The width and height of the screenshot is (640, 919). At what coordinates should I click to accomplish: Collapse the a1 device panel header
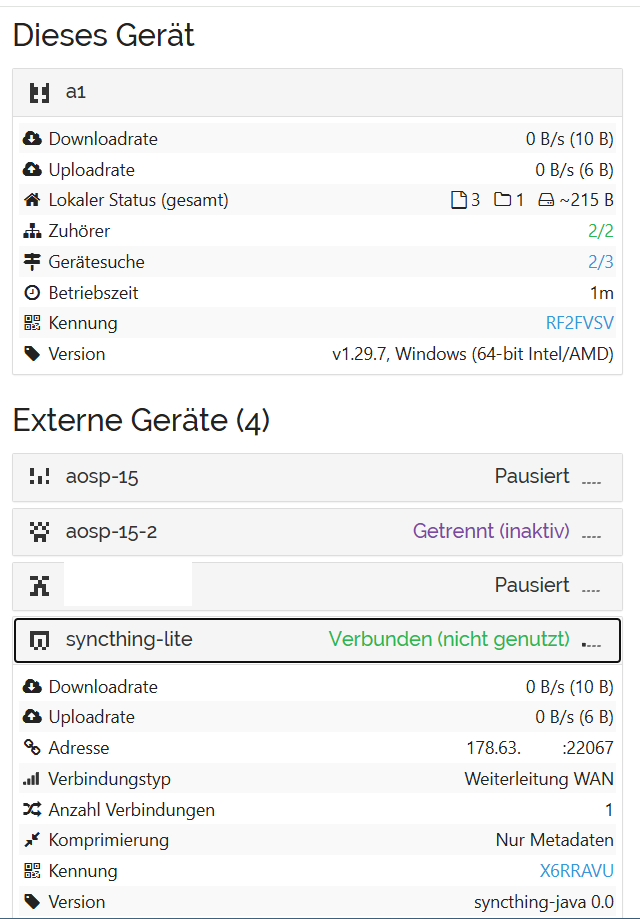pos(317,93)
